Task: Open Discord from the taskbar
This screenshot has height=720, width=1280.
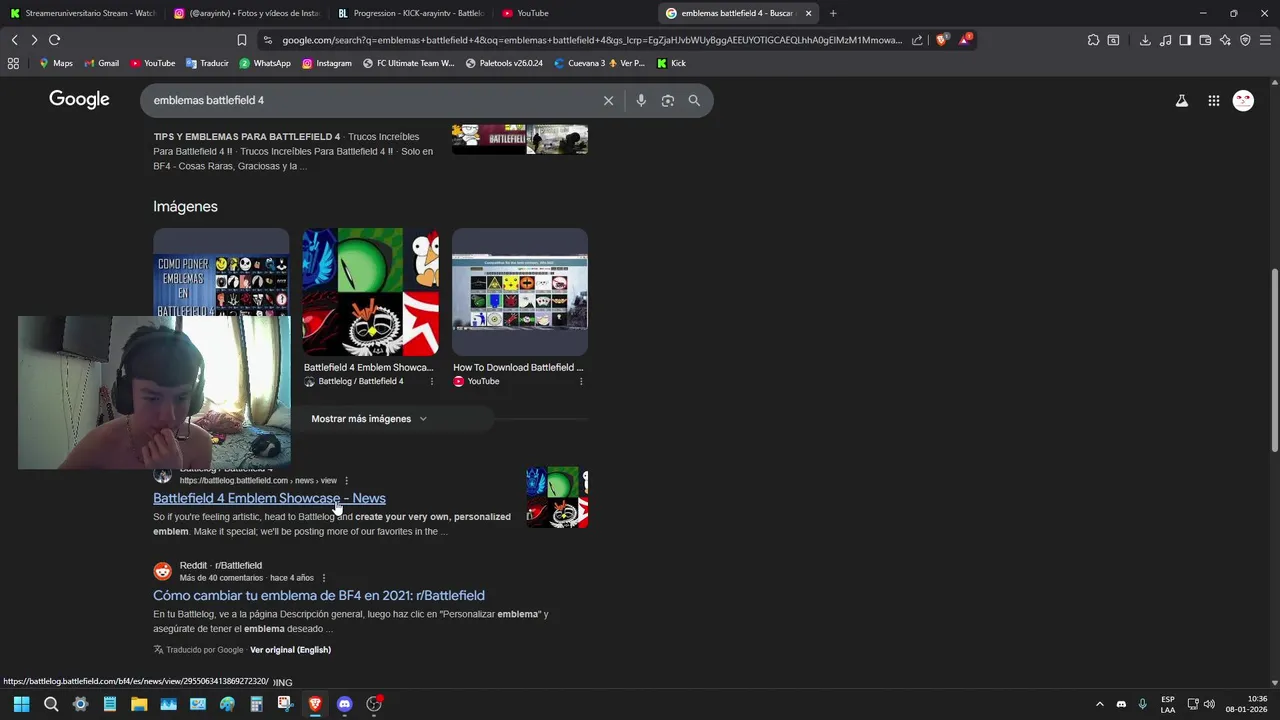Action: [x=345, y=704]
